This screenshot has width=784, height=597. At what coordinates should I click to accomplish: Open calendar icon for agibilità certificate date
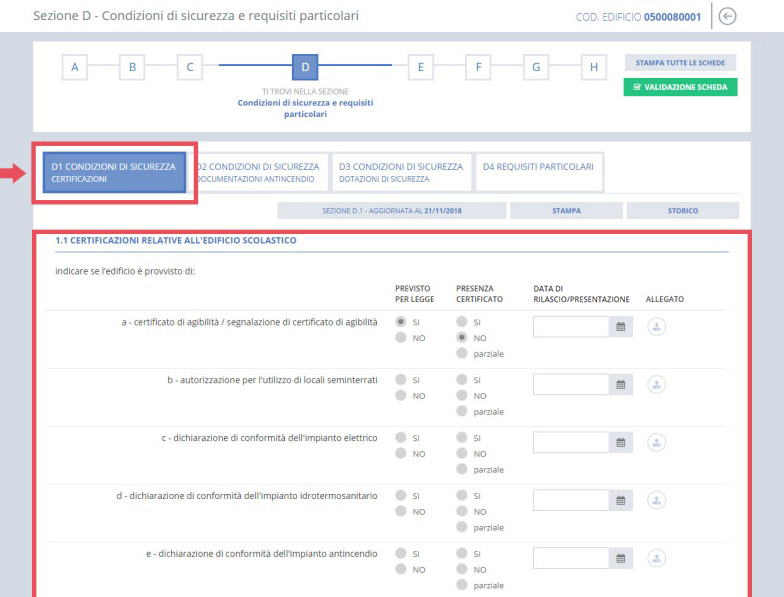point(622,327)
